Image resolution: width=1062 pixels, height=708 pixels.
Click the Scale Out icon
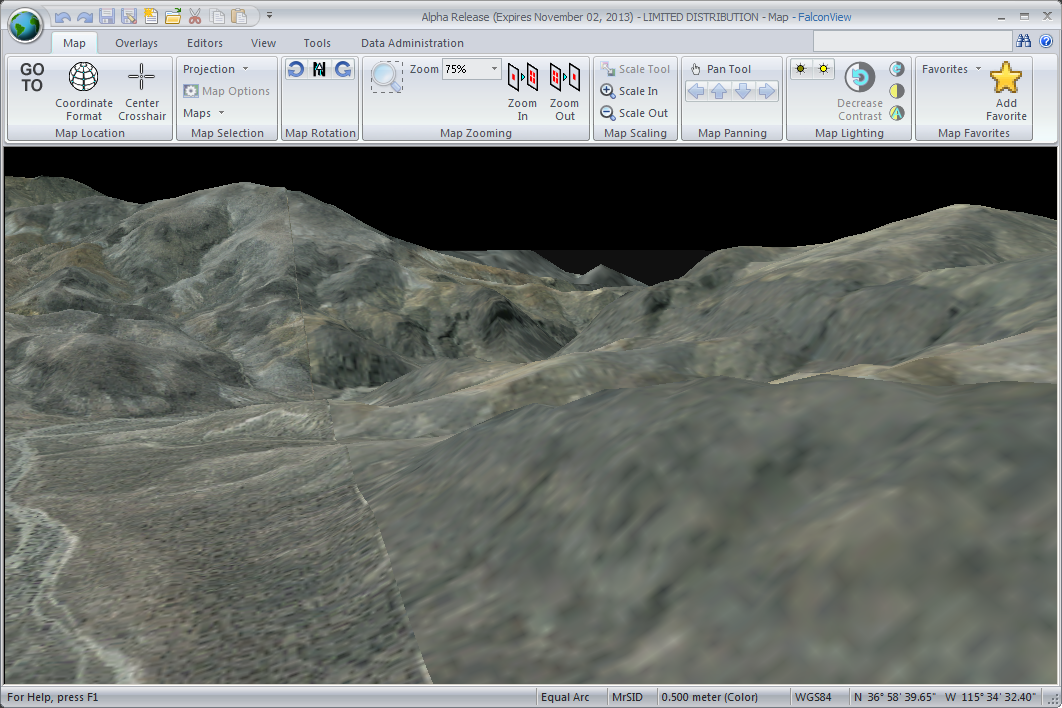click(x=608, y=112)
